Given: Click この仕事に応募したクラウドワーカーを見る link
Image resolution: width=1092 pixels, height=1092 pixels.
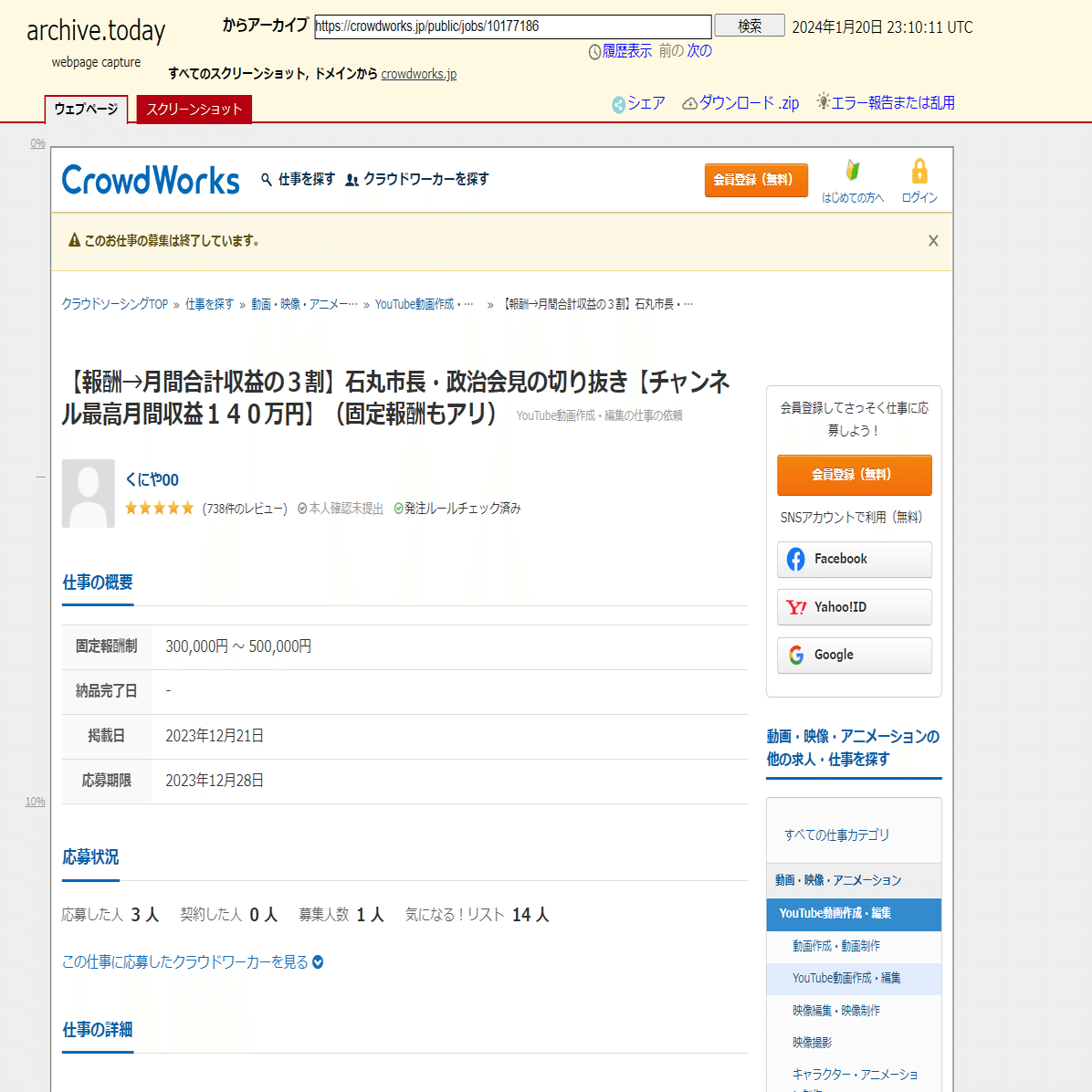Looking at the screenshot, I should (184, 961).
